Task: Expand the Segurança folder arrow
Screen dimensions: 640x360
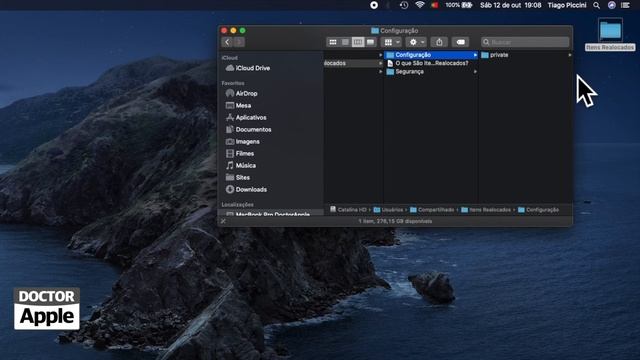Action: (475, 72)
